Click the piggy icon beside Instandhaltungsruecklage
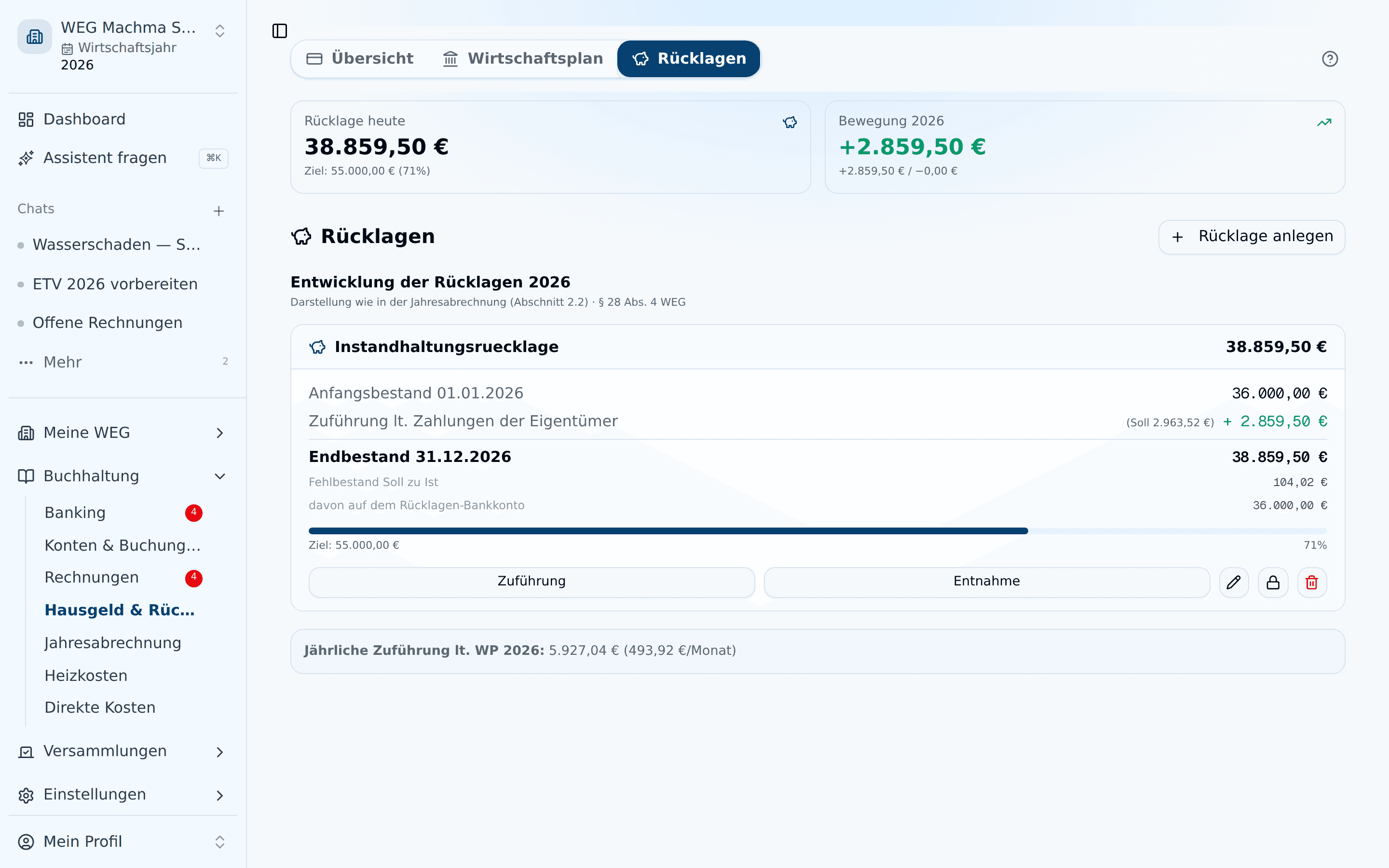This screenshot has width=1389, height=868. (317, 347)
